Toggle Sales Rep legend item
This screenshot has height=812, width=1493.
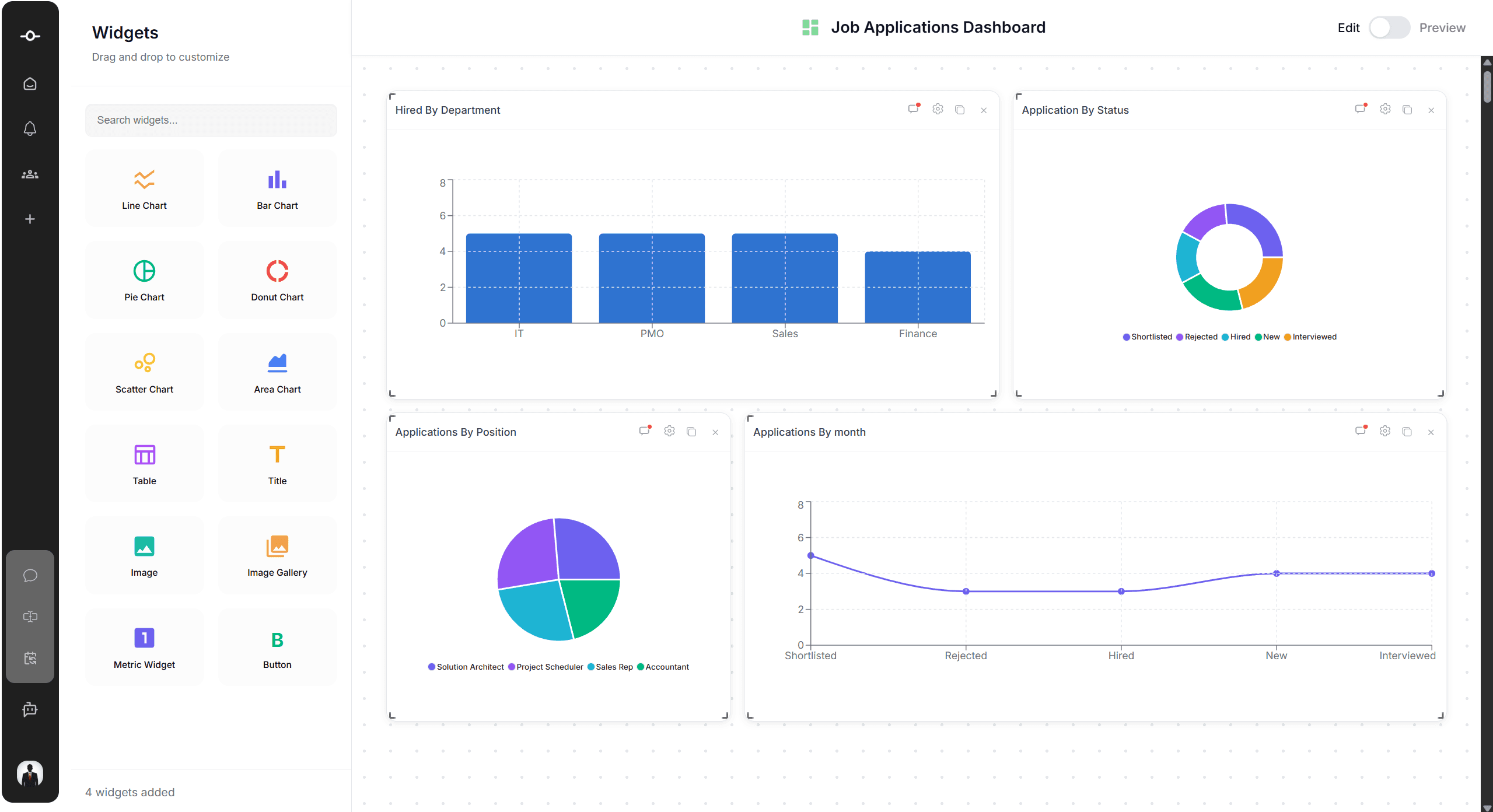(x=610, y=667)
